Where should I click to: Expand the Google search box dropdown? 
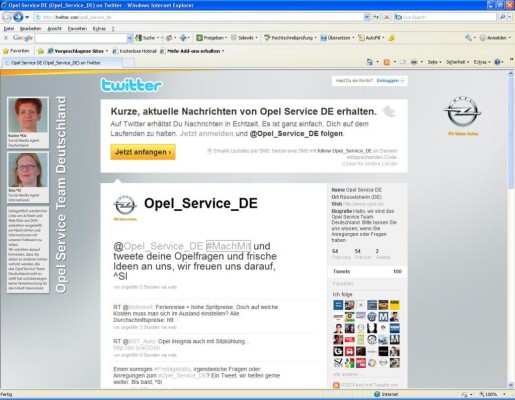130,38
